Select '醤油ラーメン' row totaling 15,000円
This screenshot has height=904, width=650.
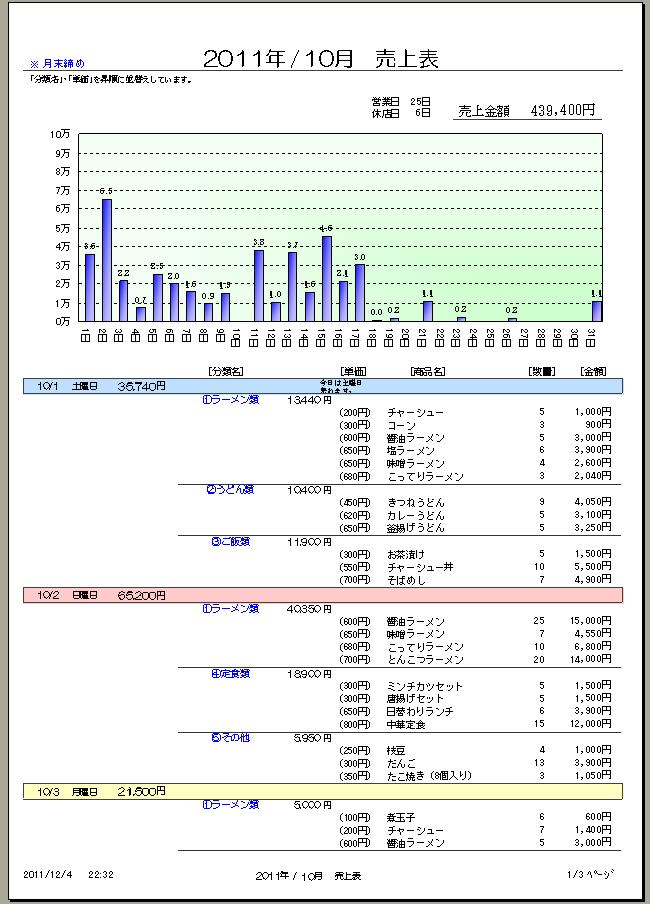tap(475, 622)
